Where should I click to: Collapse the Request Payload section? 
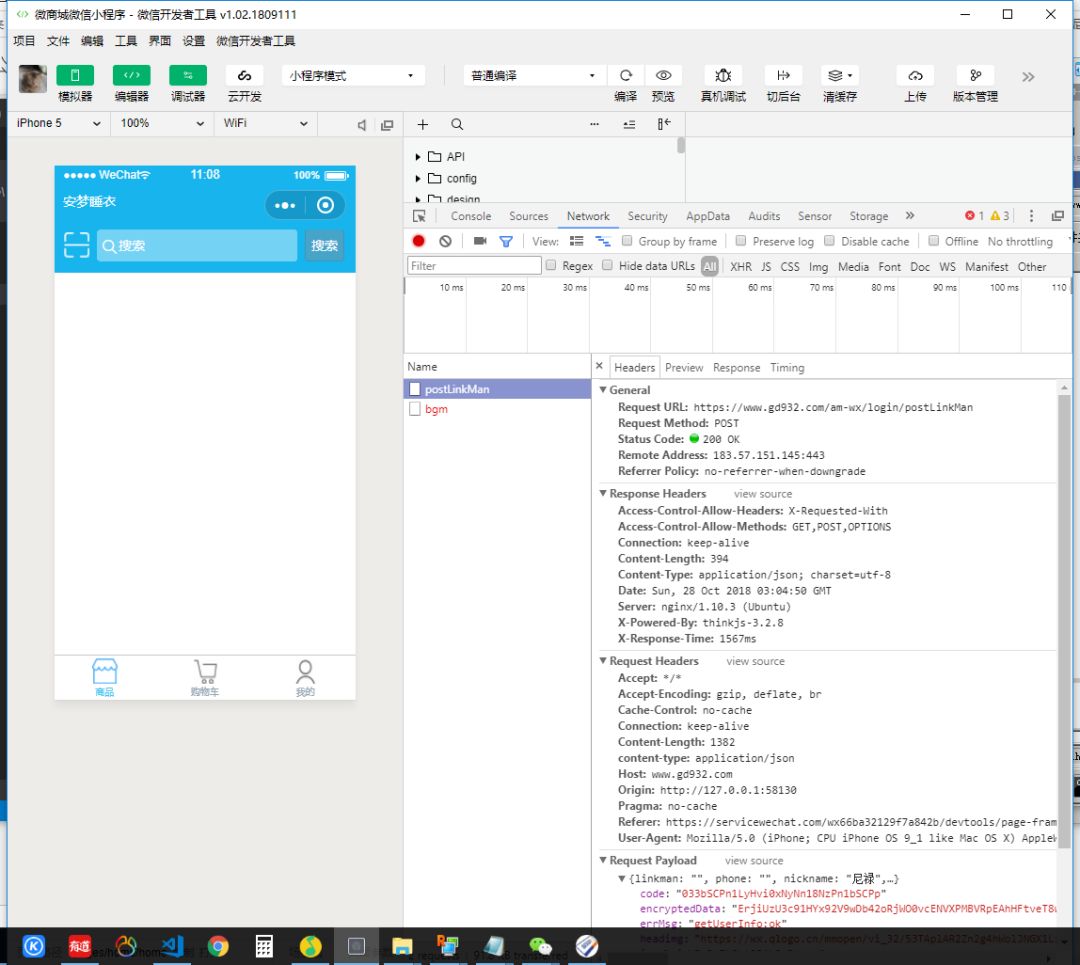pyautogui.click(x=603, y=860)
